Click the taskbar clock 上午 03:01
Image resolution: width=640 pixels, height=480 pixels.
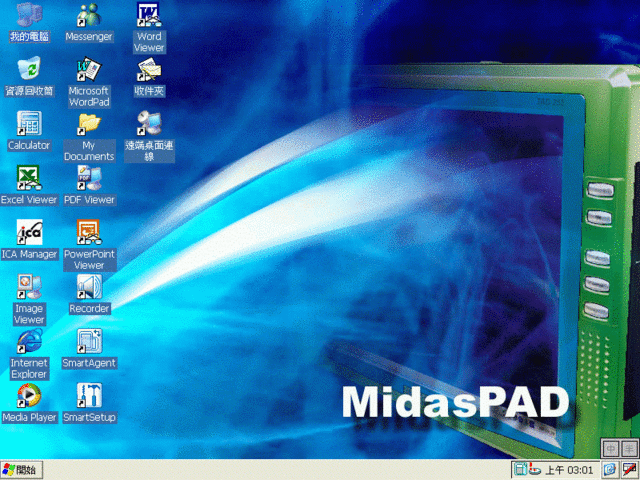click(569, 470)
